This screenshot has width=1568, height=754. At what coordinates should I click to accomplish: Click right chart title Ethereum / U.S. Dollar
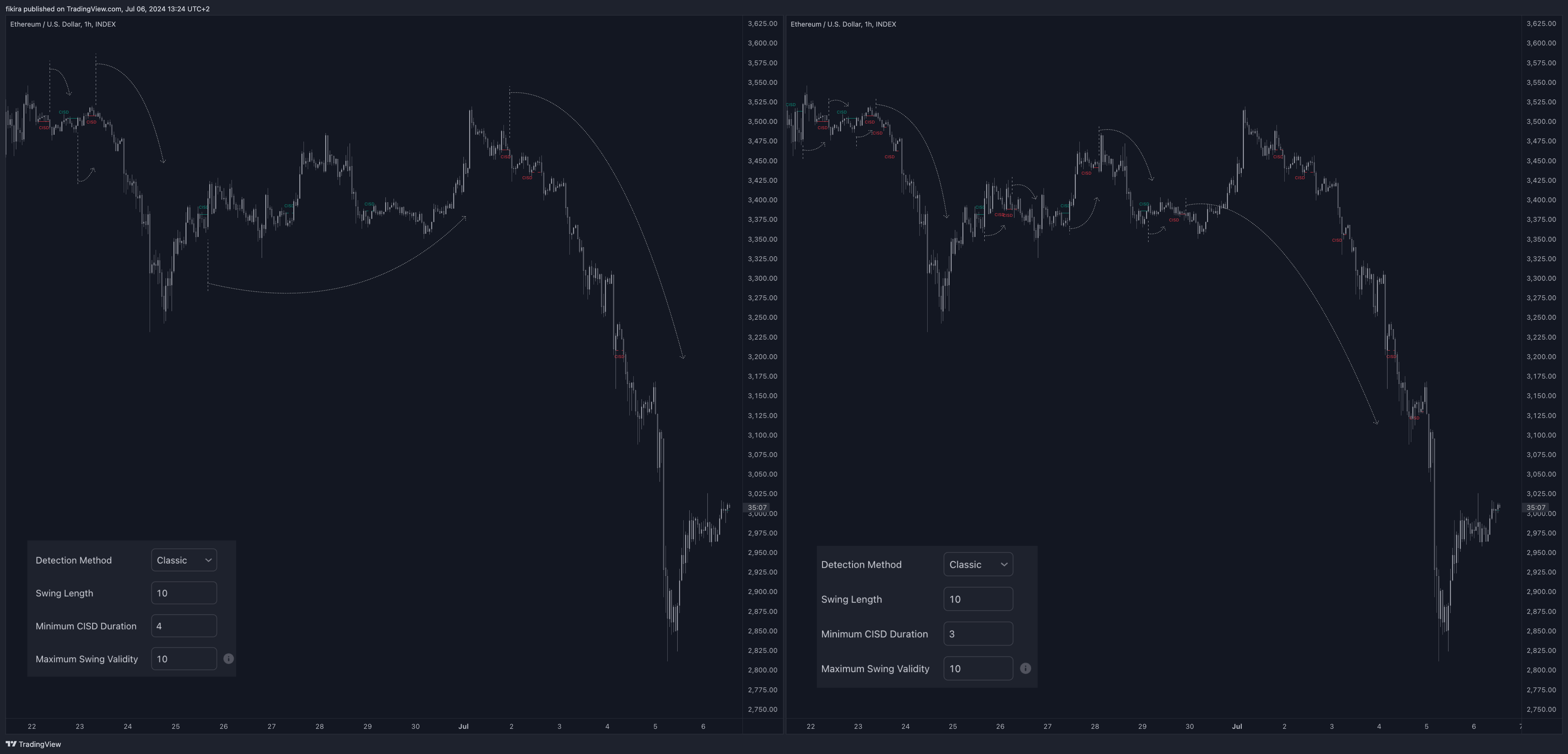(843, 24)
